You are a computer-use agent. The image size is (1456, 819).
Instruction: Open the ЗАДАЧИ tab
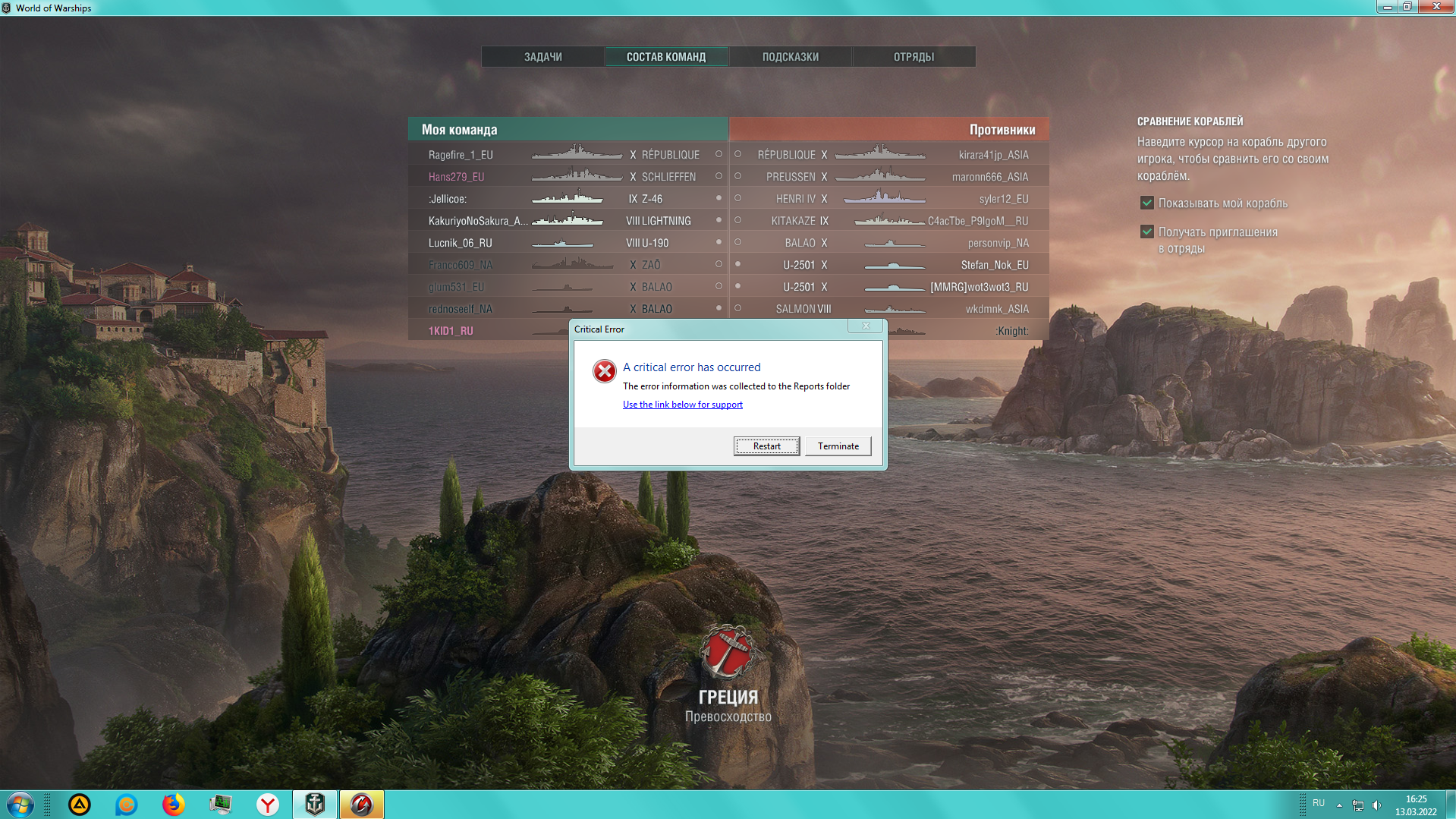tap(543, 57)
